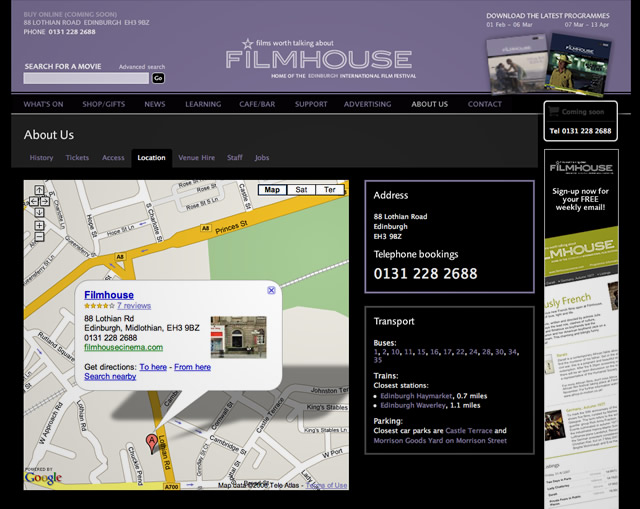The image size is (640, 509).
Task: Click the Go search button
Action: pyautogui.click(x=158, y=78)
